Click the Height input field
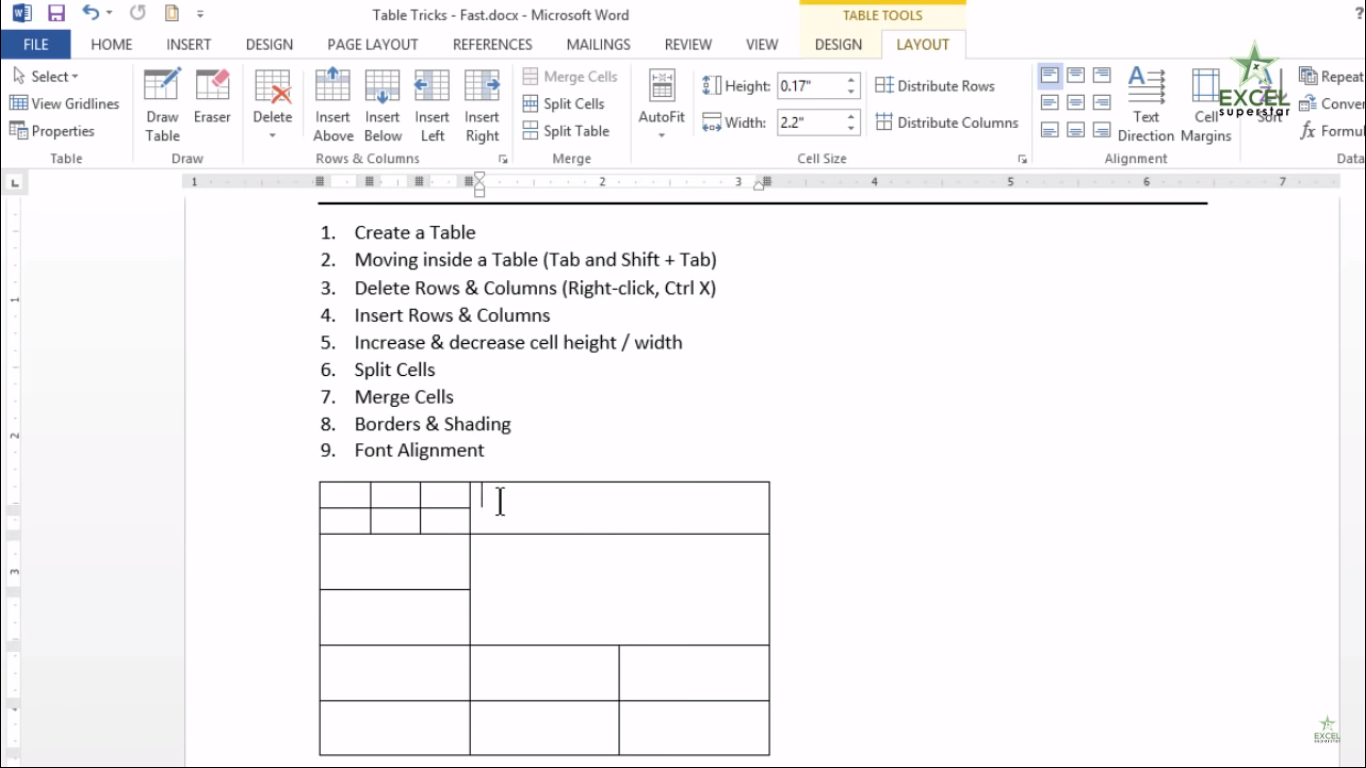This screenshot has height=768, width=1366. click(x=811, y=86)
